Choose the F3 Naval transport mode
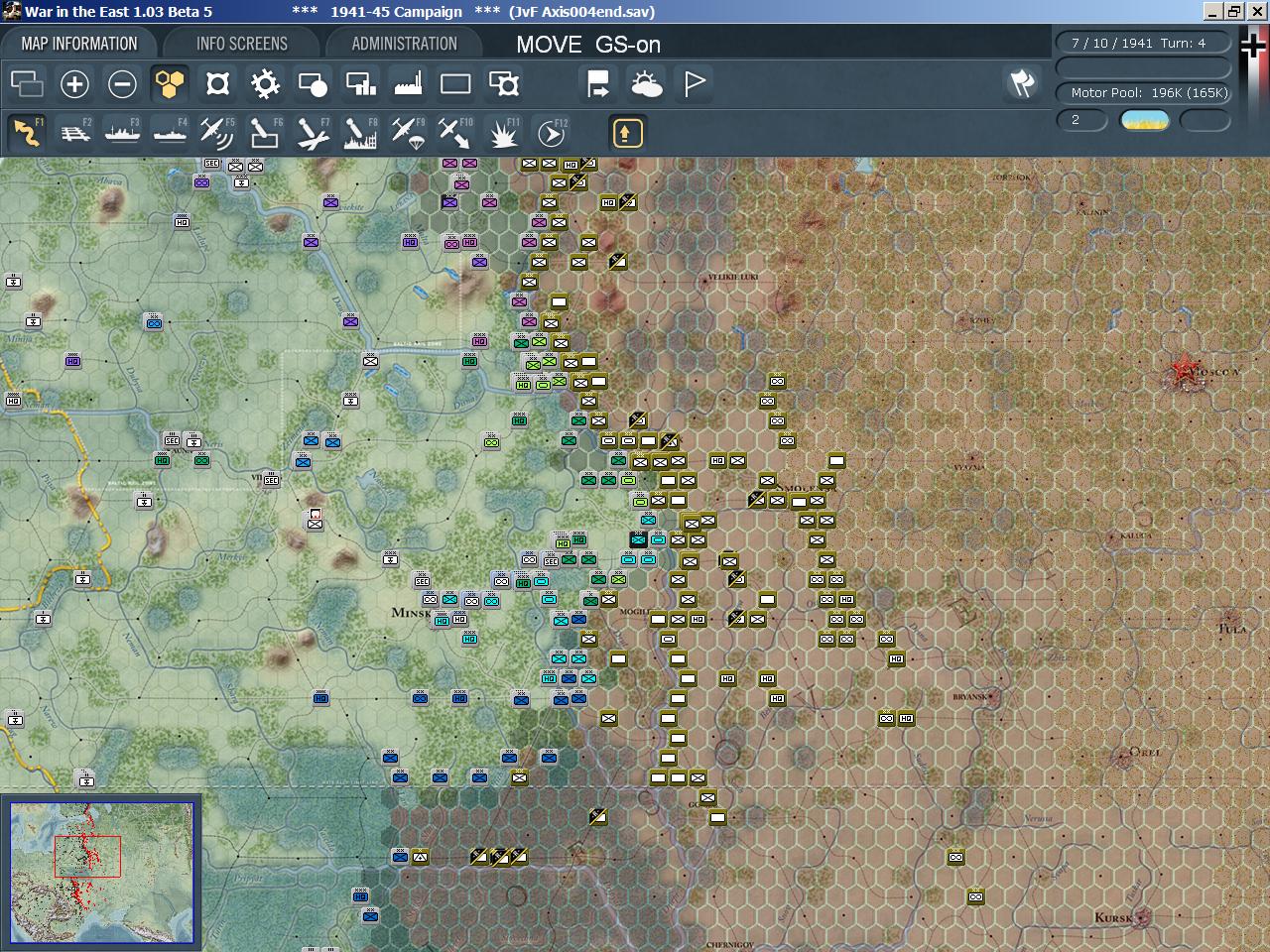Screen dimensions: 1270x952 122,132
